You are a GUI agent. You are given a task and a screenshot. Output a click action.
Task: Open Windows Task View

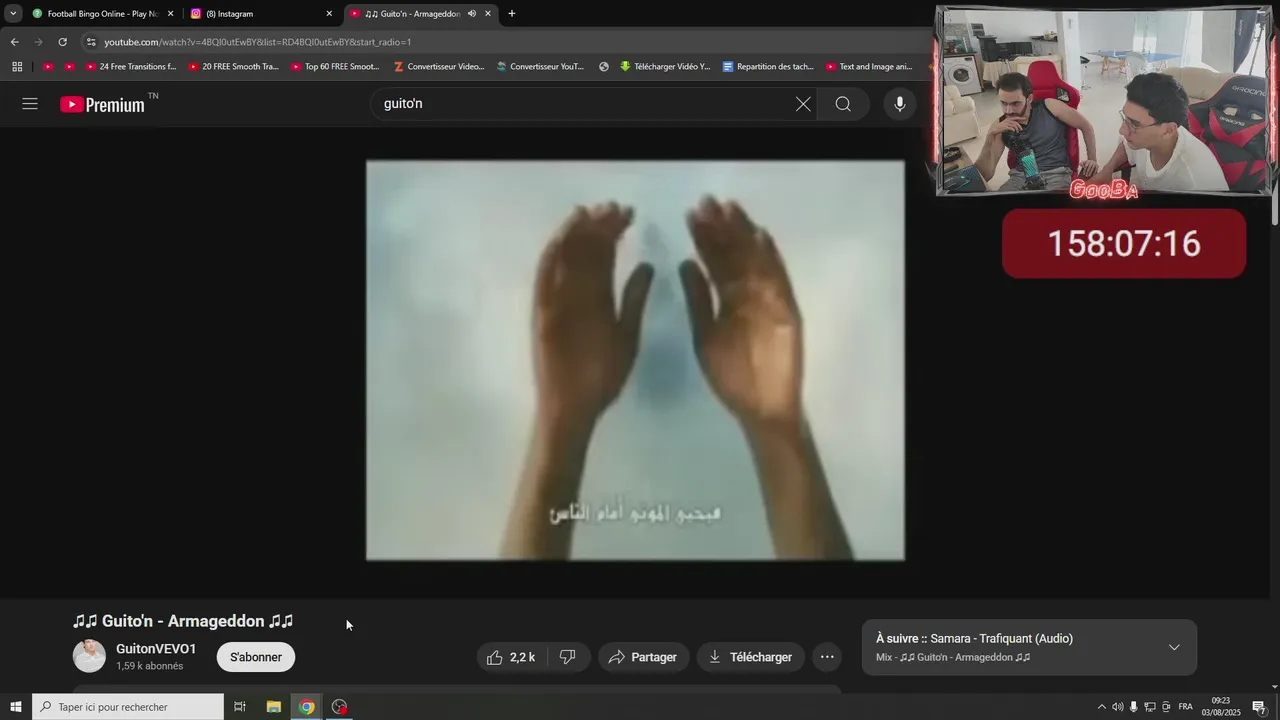(x=240, y=707)
